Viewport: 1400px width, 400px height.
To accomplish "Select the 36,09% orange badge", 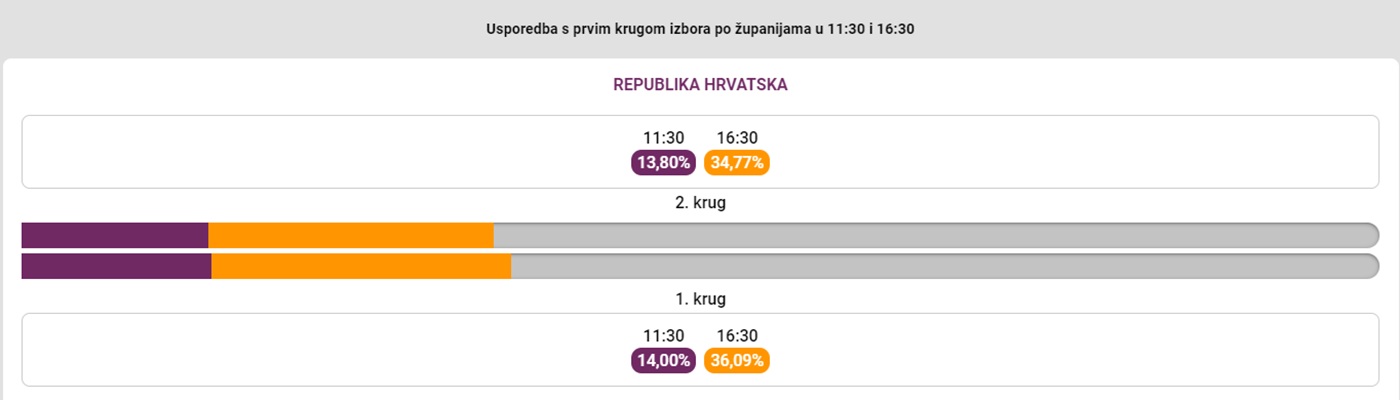I will (737, 360).
